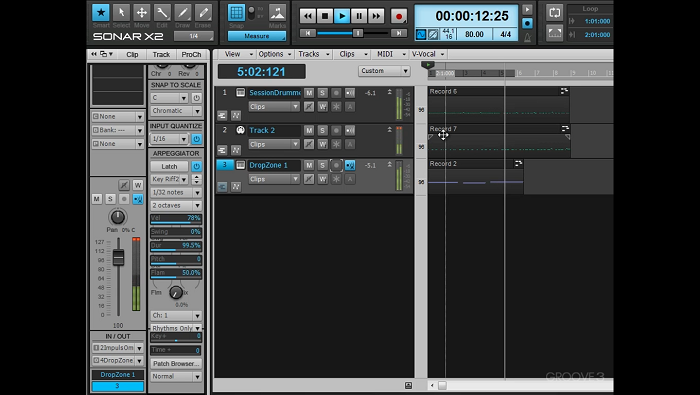Screen dimensions: 700x395
Task: Open Clips dropdown on SessionDrummer track
Action: (x=274, y=107)
